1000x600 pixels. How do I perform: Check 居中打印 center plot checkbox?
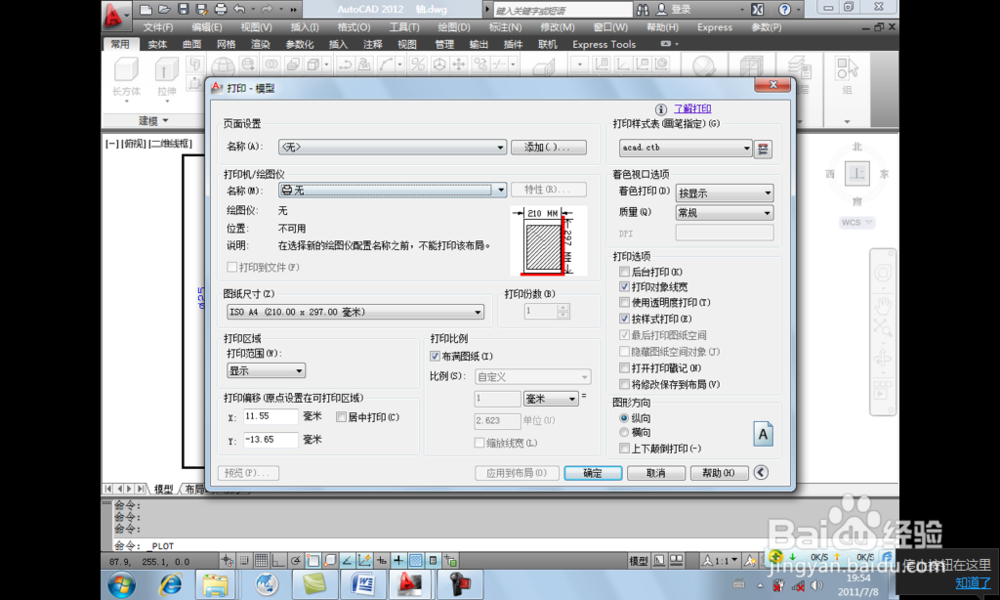(341, 417)
